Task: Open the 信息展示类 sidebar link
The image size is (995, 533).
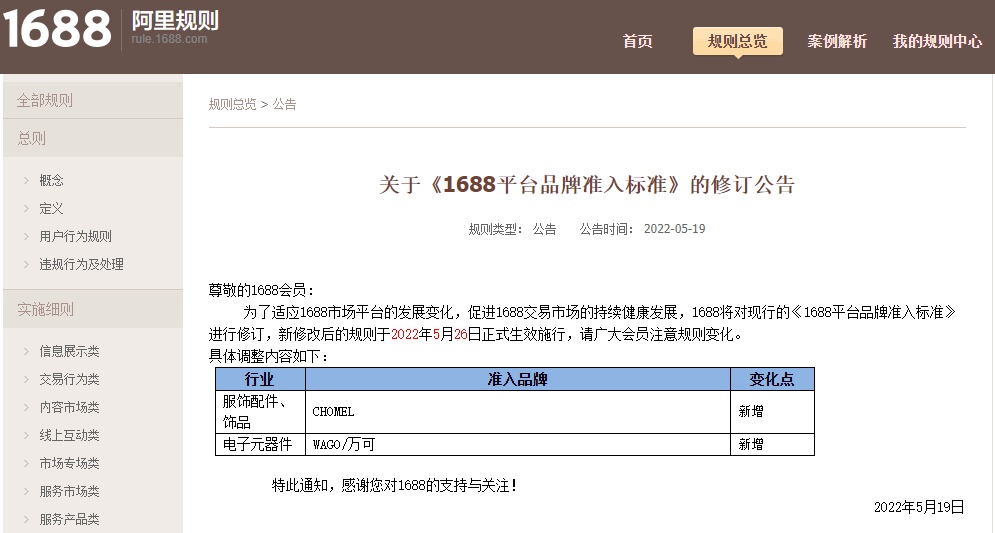Action: pyautogui.click(x=69, y=351)
